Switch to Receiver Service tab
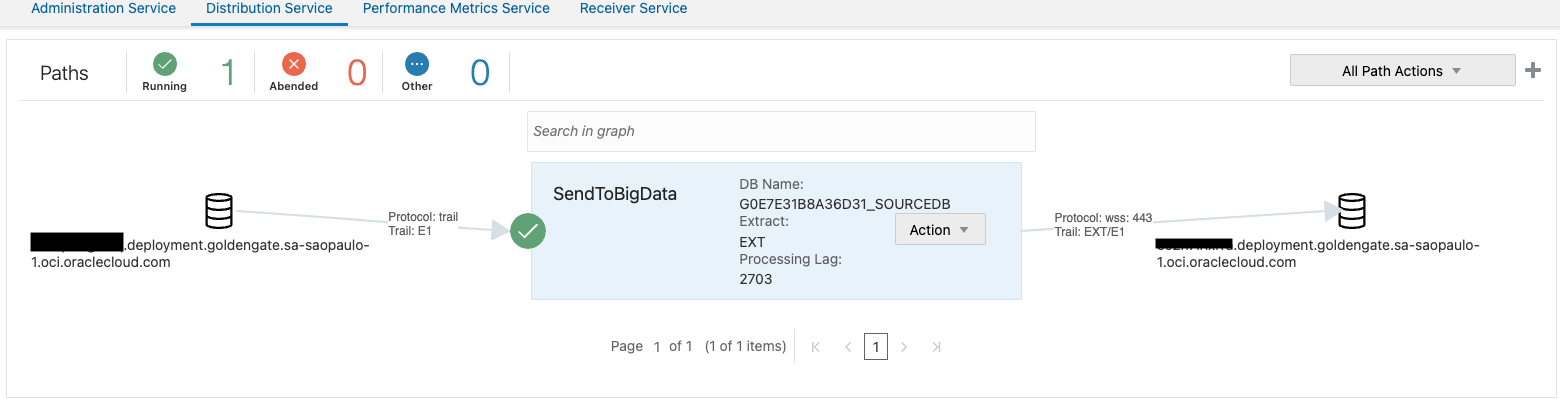 click(633, 9)
